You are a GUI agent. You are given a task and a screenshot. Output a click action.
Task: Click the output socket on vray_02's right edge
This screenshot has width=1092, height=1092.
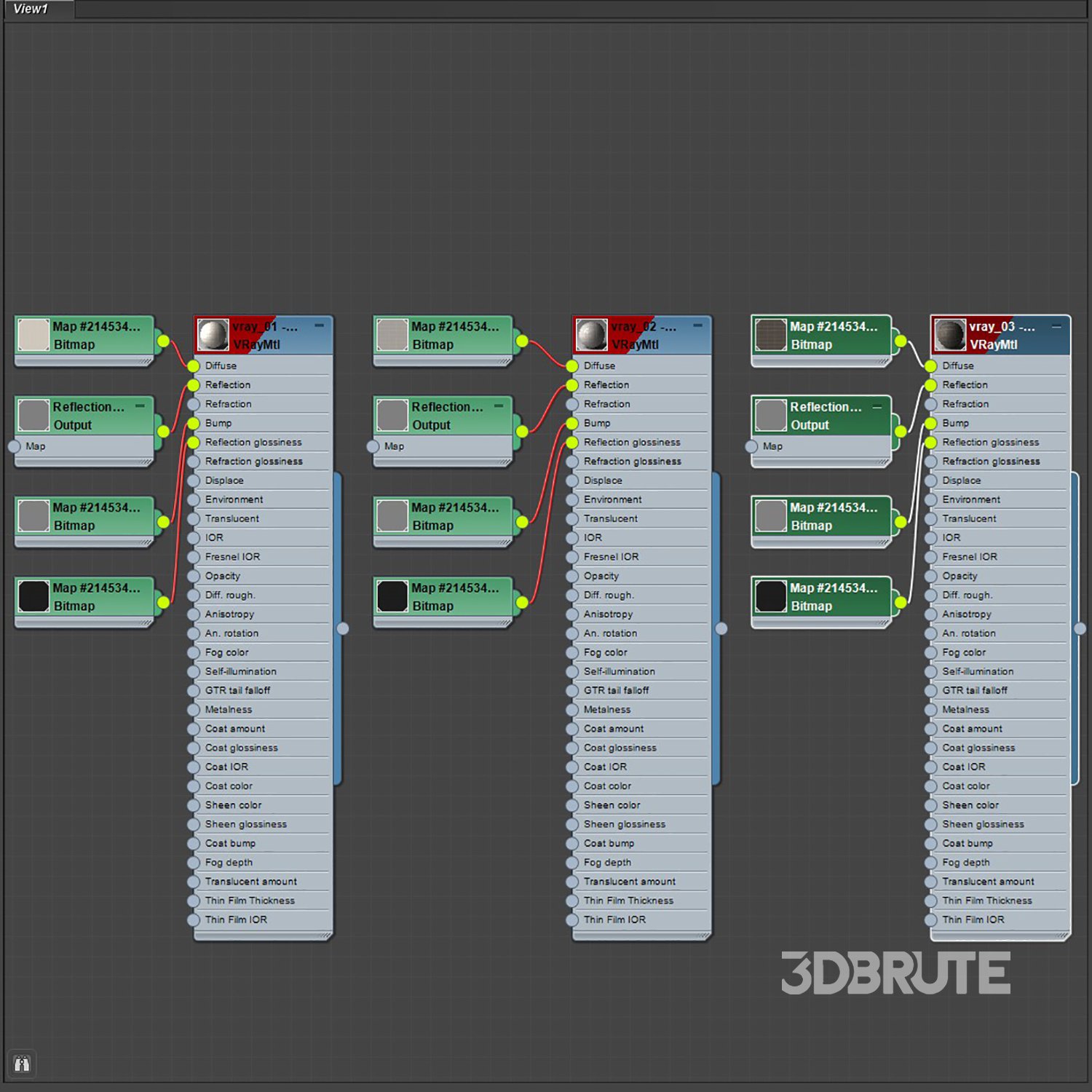(721, 628)
